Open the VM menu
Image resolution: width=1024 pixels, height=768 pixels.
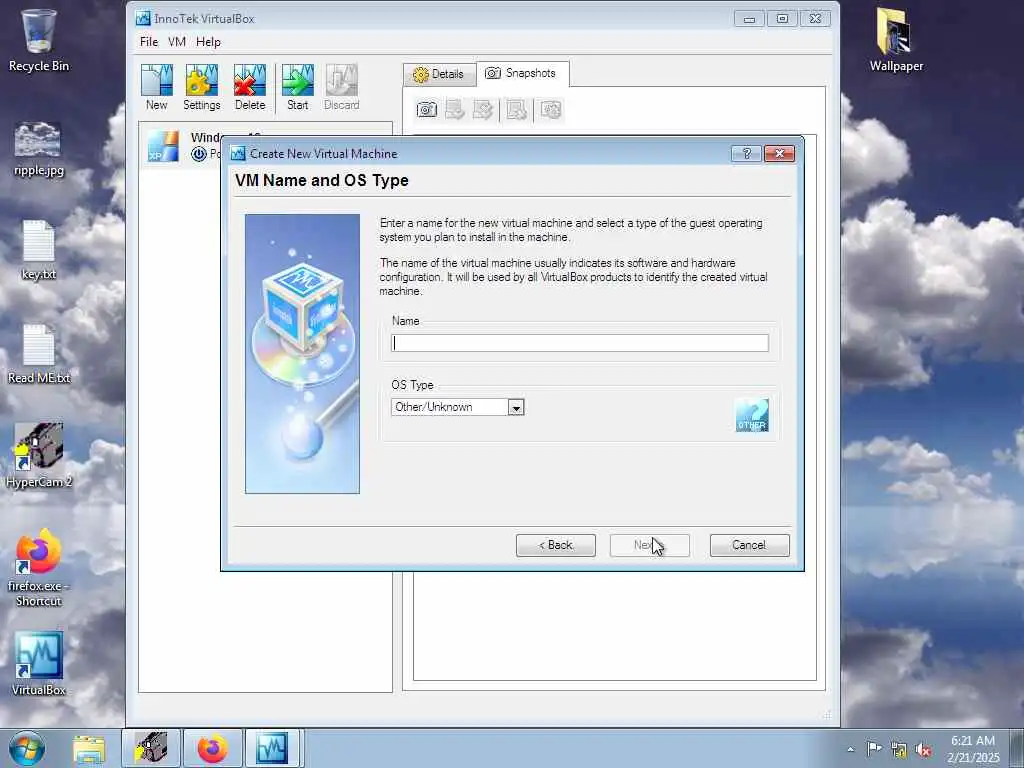point(177,42)
